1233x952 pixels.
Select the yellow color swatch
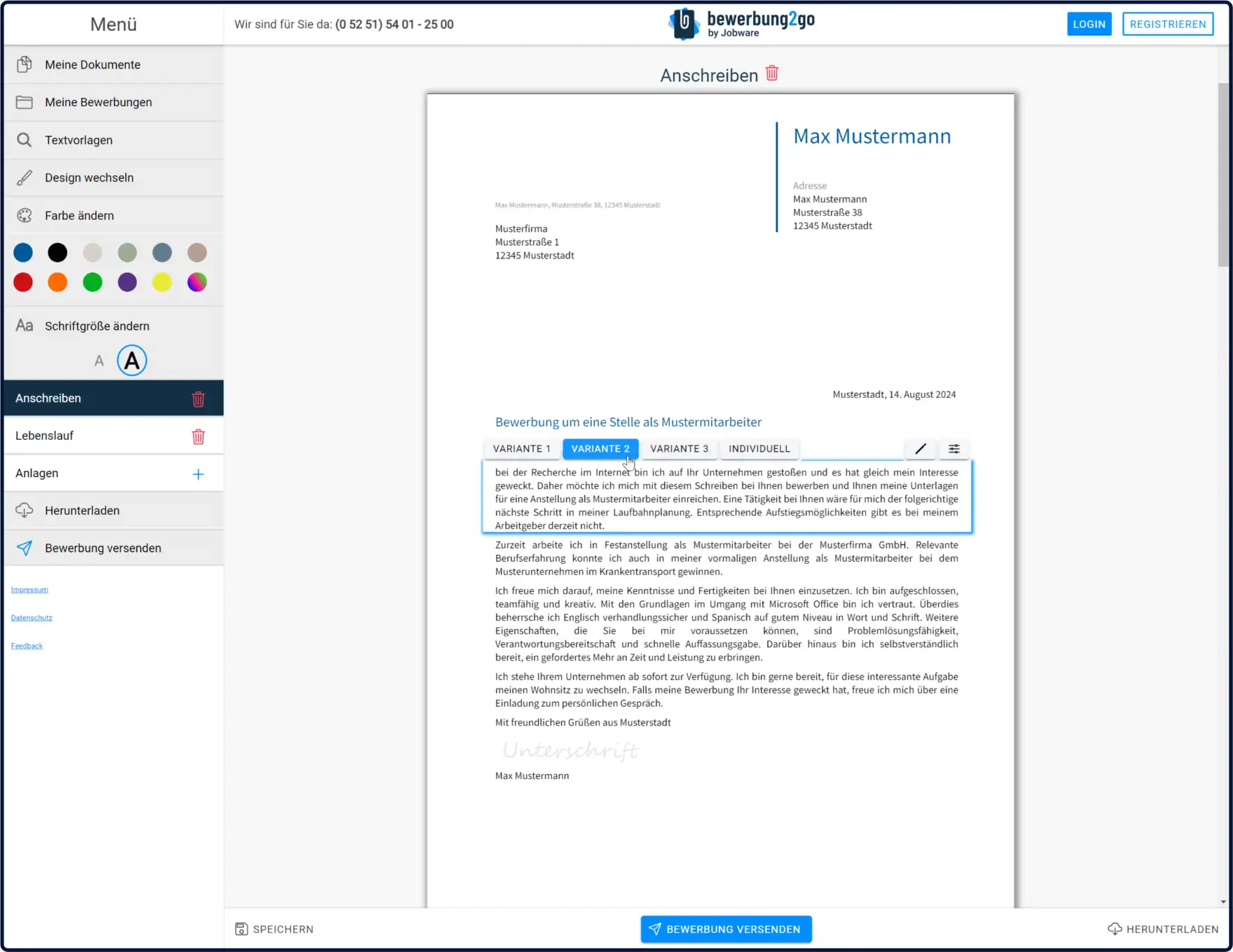pyautogui.click(x=162, y=282)
